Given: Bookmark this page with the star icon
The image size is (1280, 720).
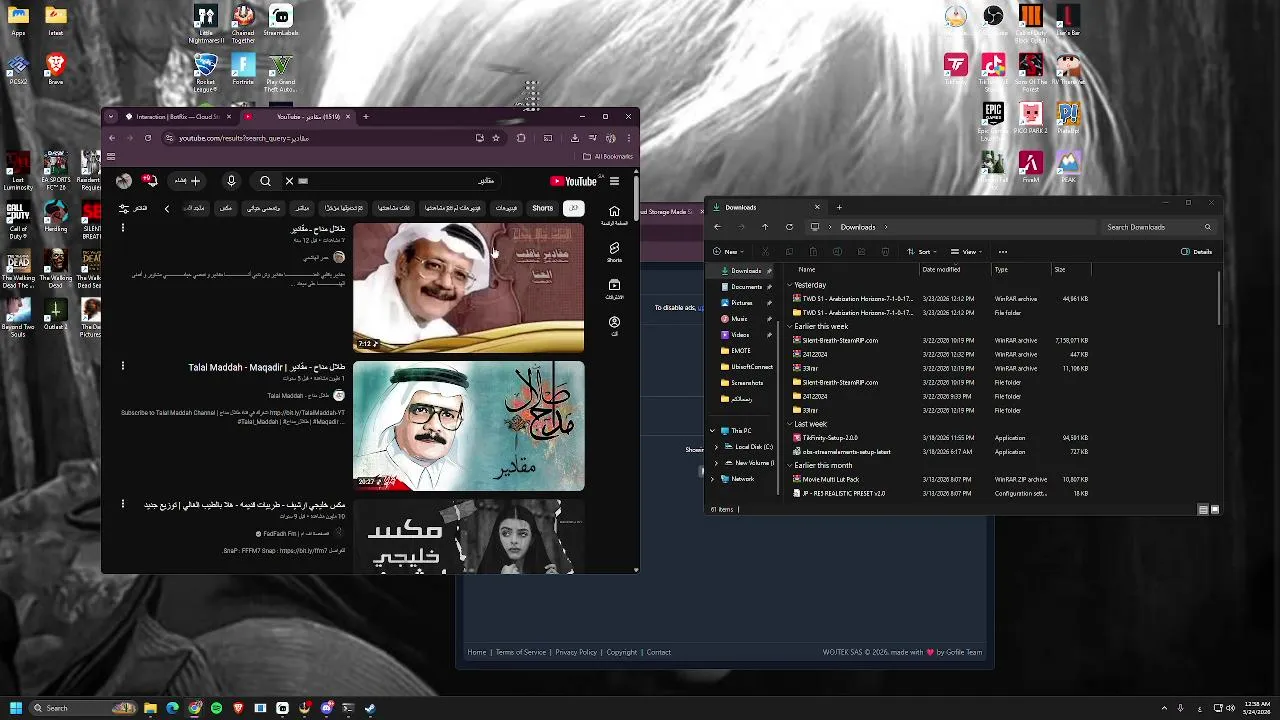Looking at the screenshot, I should pyautogui.click(x=495, y=138).
